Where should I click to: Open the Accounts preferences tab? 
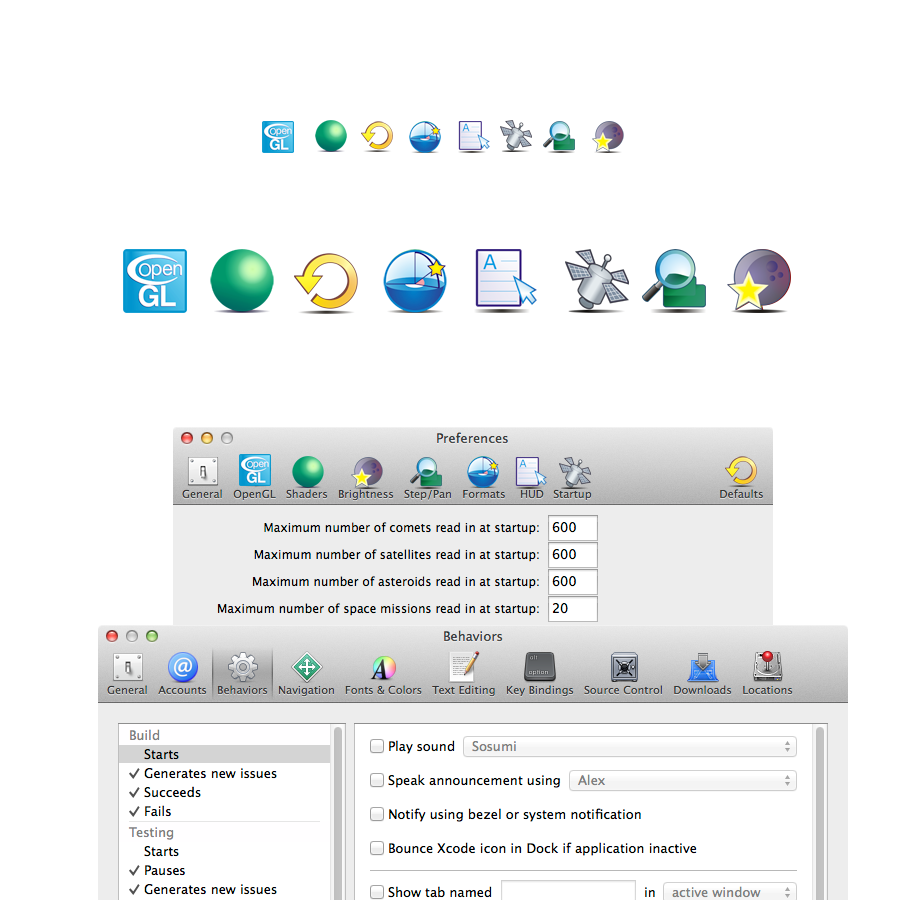tap(183, 674)
